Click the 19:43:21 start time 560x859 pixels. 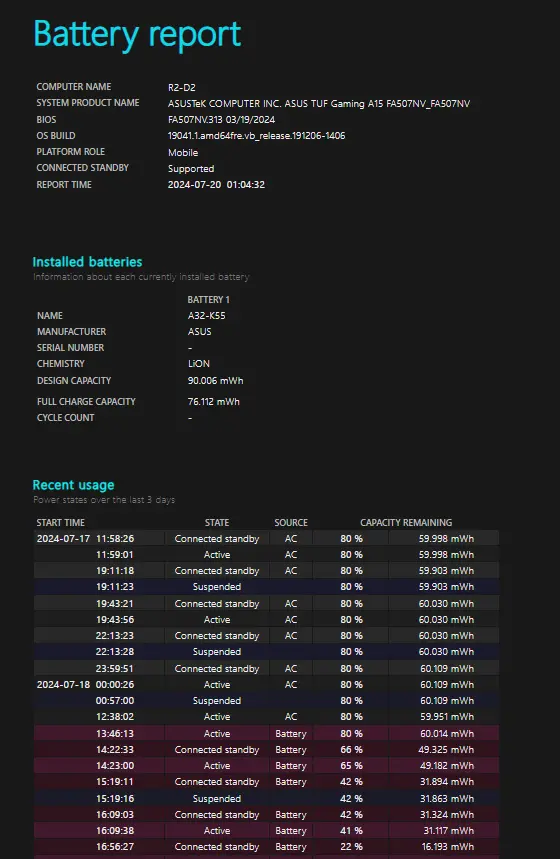point(115,604)
